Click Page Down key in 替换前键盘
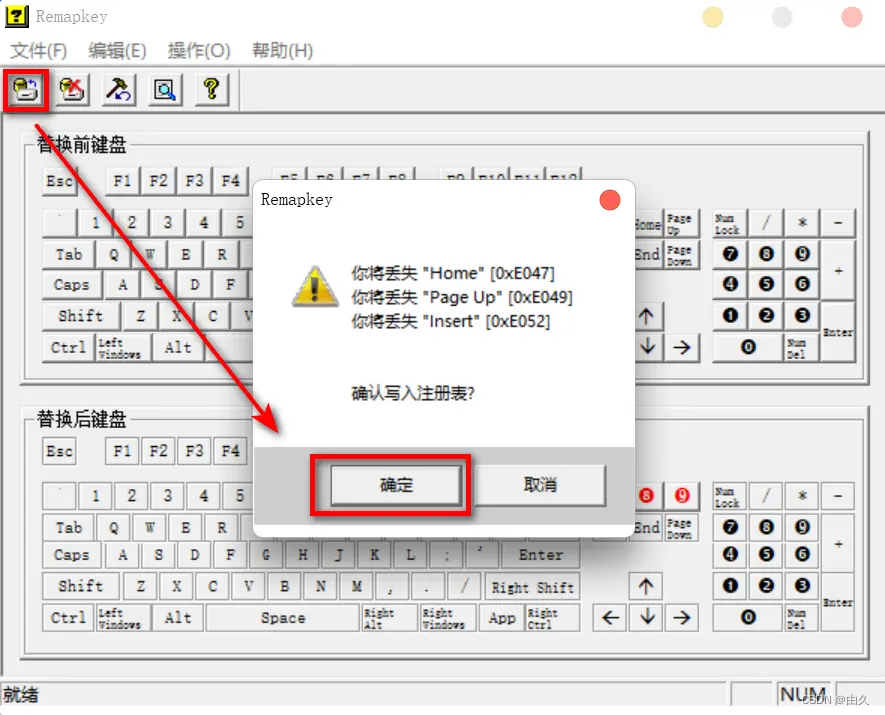This screenshot has width=885, height=715. (682, 255)
